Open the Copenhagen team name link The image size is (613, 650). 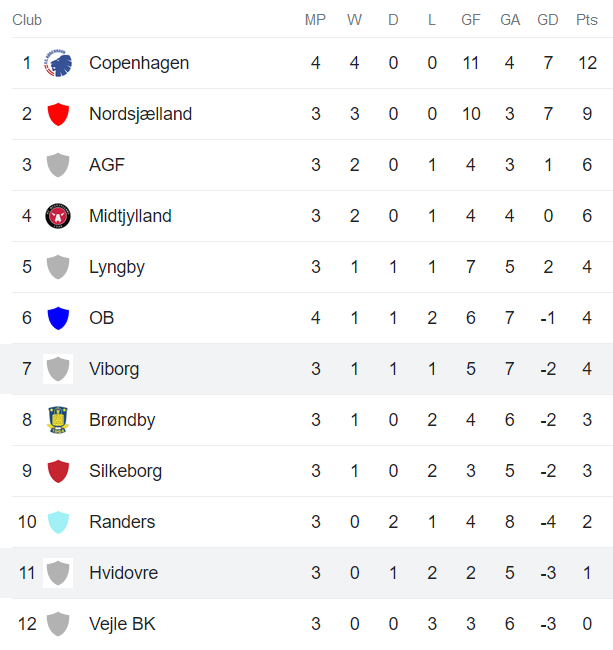139,63
